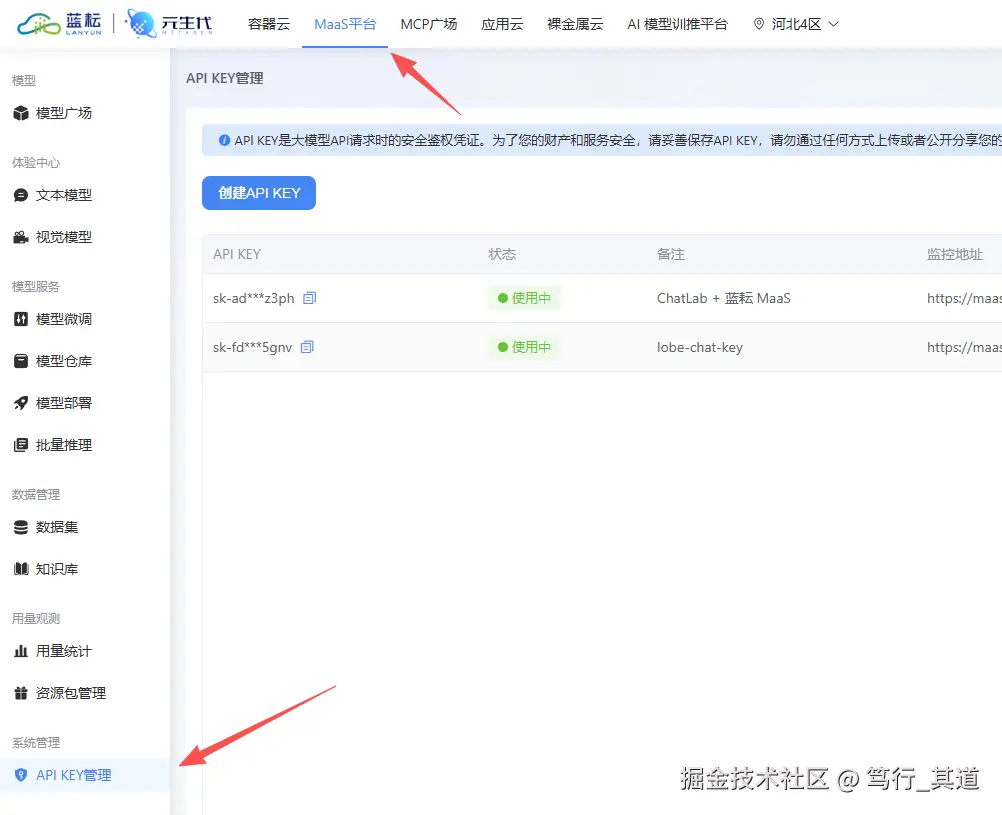Expand the 河北4区 region selector
The image size is (1002, 815).
[796, 23]
